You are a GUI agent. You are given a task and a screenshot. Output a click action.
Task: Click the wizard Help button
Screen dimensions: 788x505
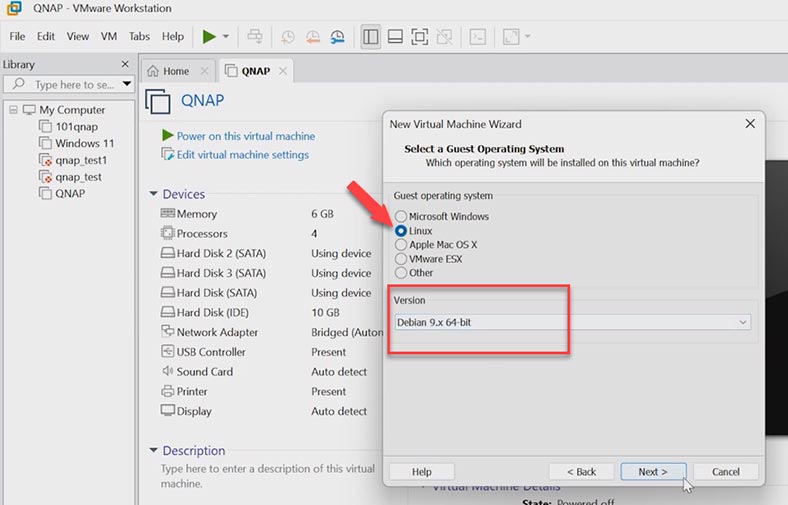coord(422,472)
